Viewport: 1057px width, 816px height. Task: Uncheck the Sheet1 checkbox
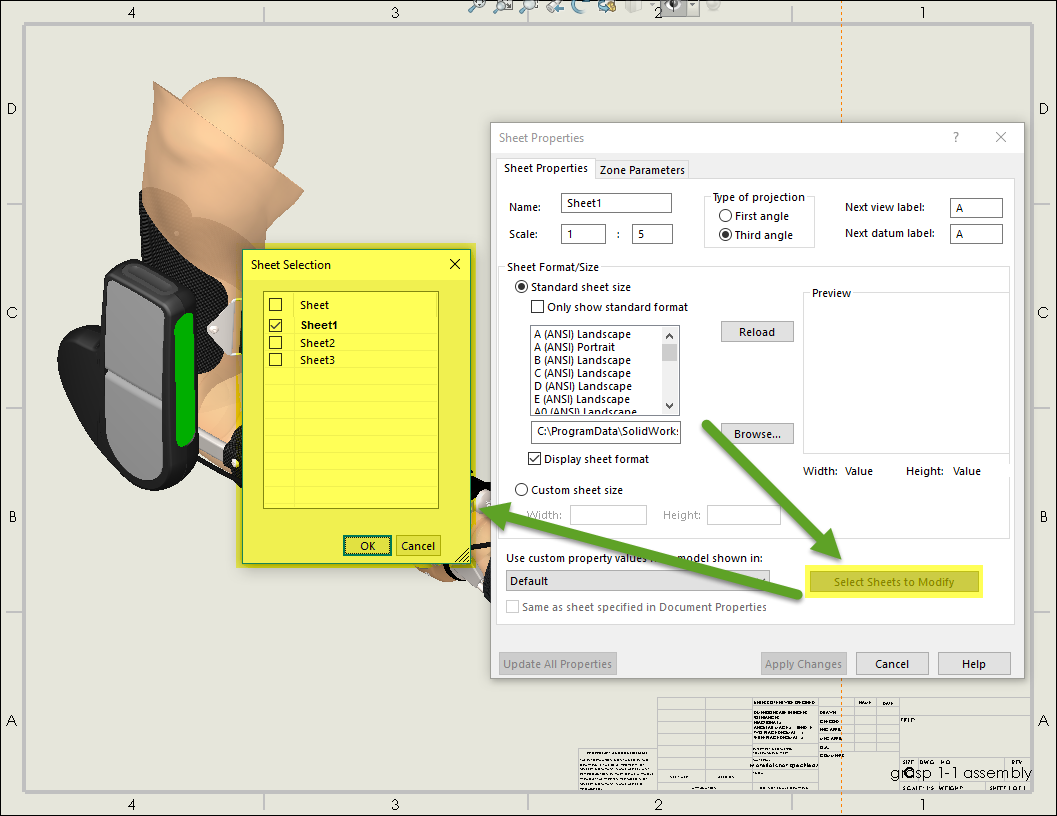[276, 325]
